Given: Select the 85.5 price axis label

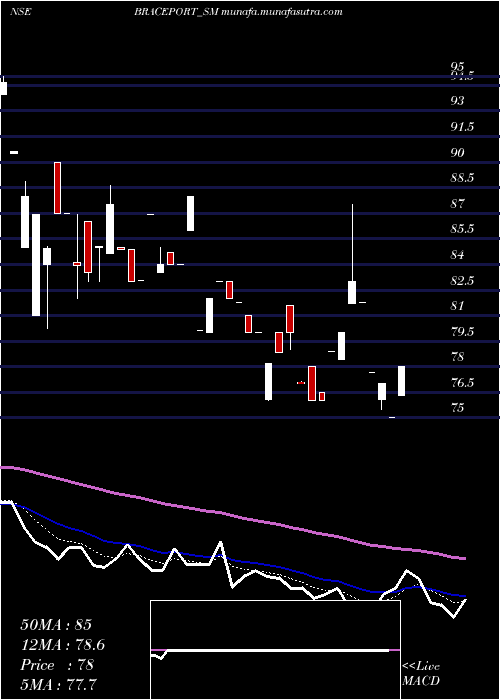Looking at the screenshot, I should pos(462,229).
